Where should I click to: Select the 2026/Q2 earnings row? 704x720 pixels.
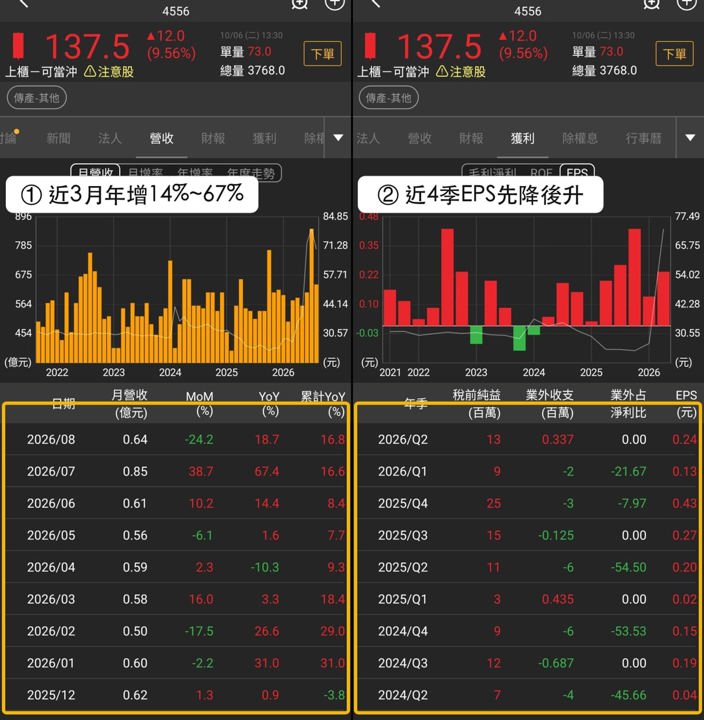point(528,439)
